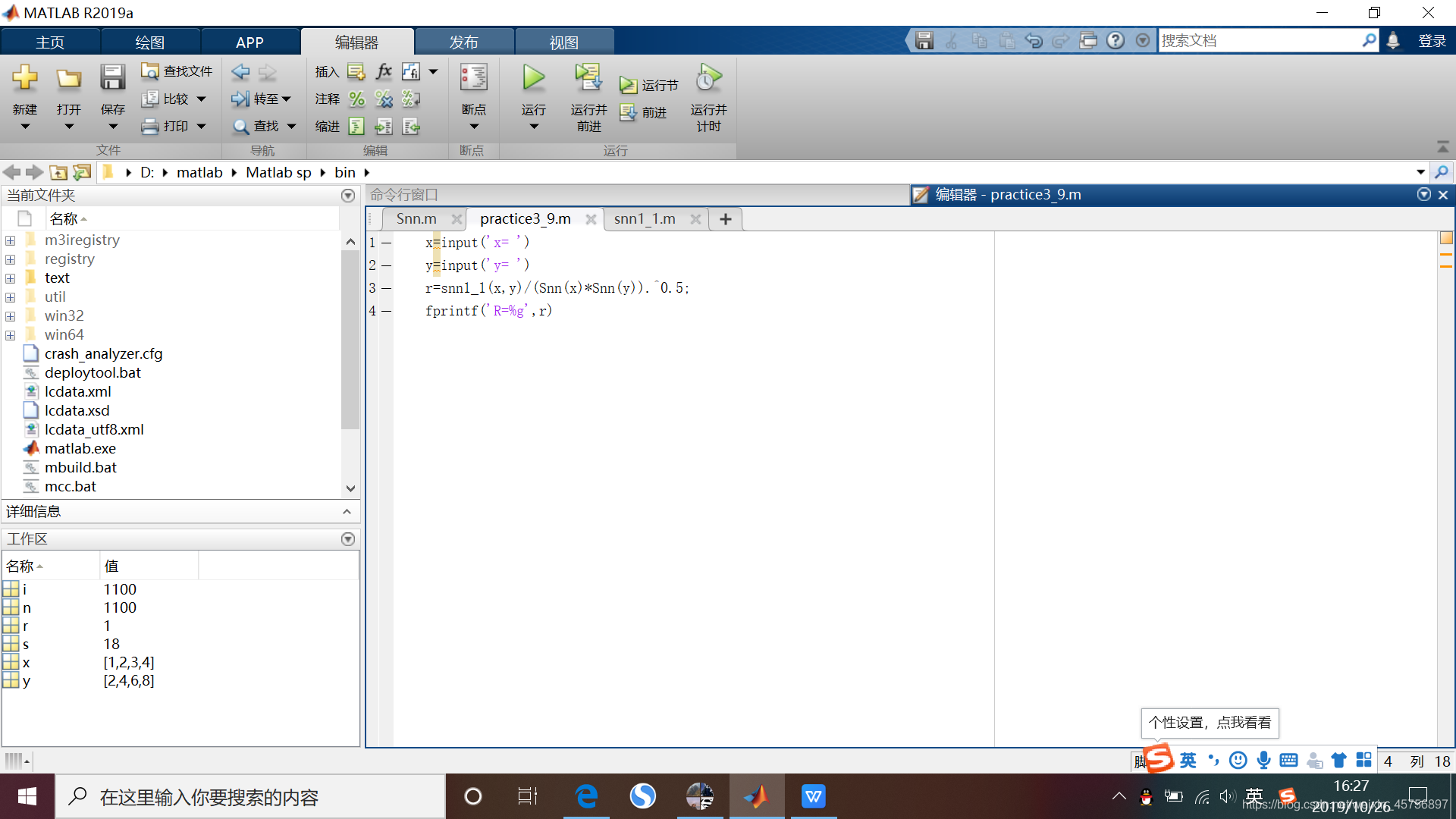Toggle Sogou punctuation mode

[x=1213, y=761]
